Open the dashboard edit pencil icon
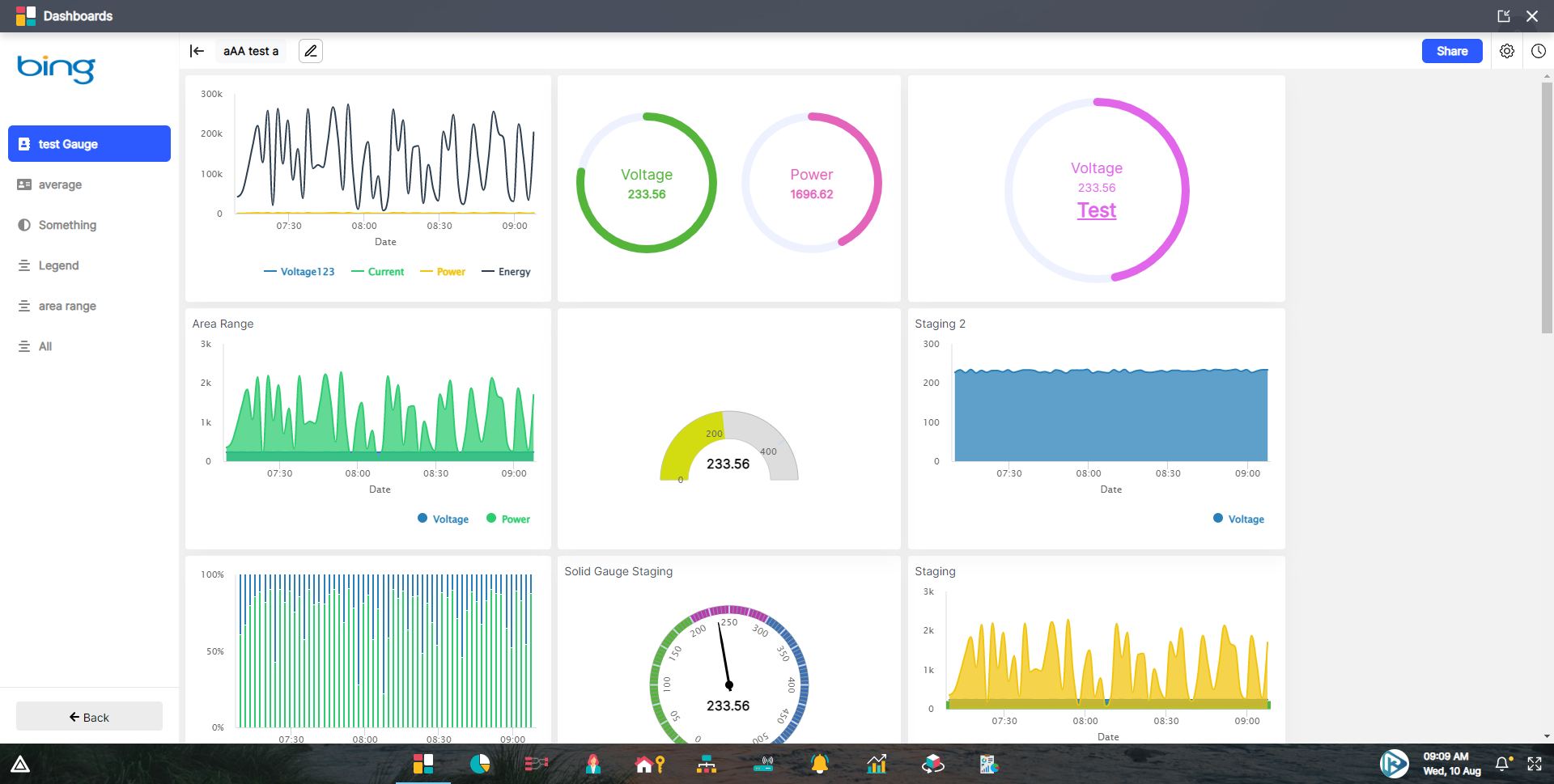Viewport: 1554px width, 784px height. pos(310,51)
